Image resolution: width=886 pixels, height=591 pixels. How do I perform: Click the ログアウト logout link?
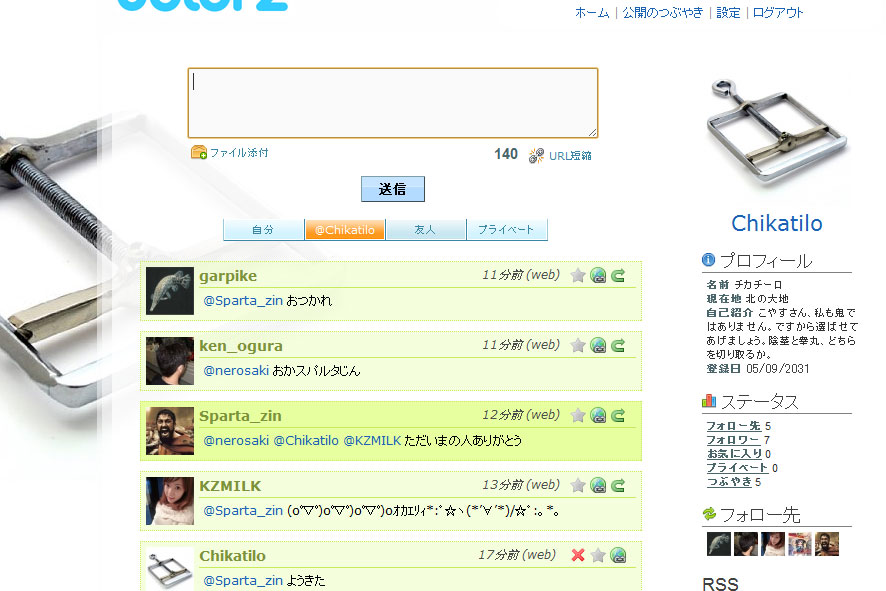point(777,13)
